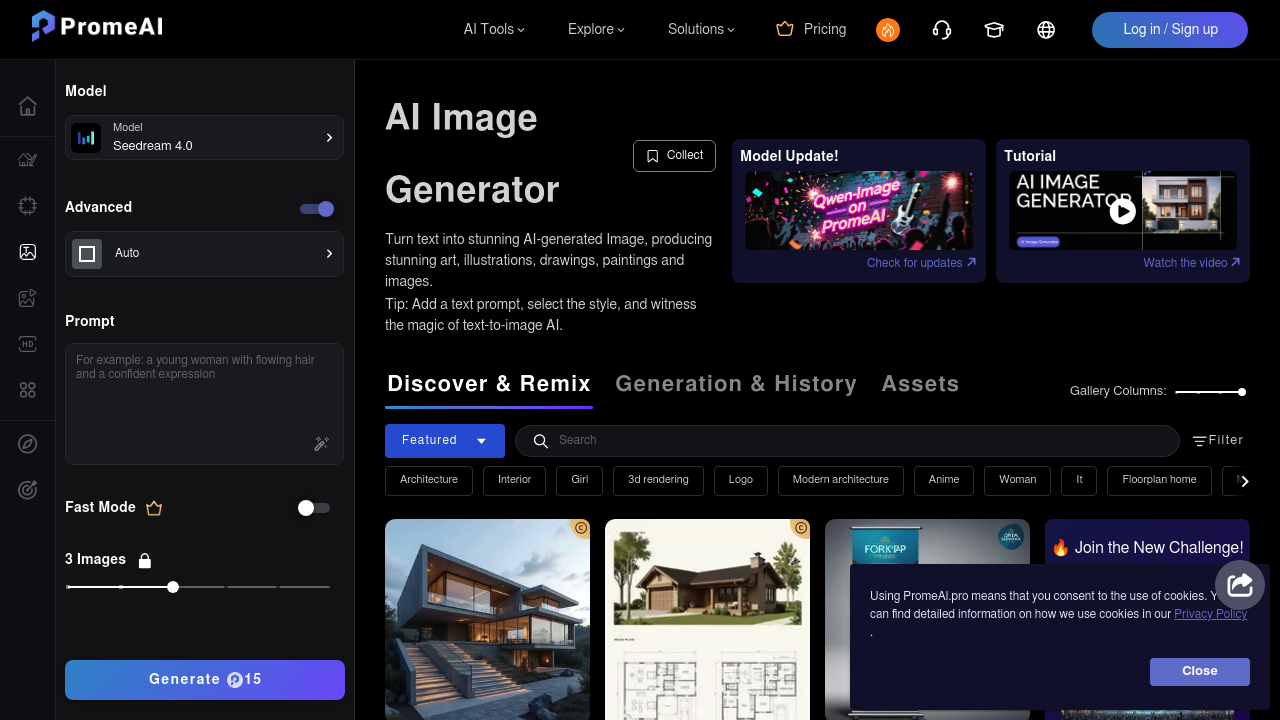Viewport: 1280px width, 720px height.
Task: Disable the Advanced toggle switch
Action: click(x=317, y=209)
